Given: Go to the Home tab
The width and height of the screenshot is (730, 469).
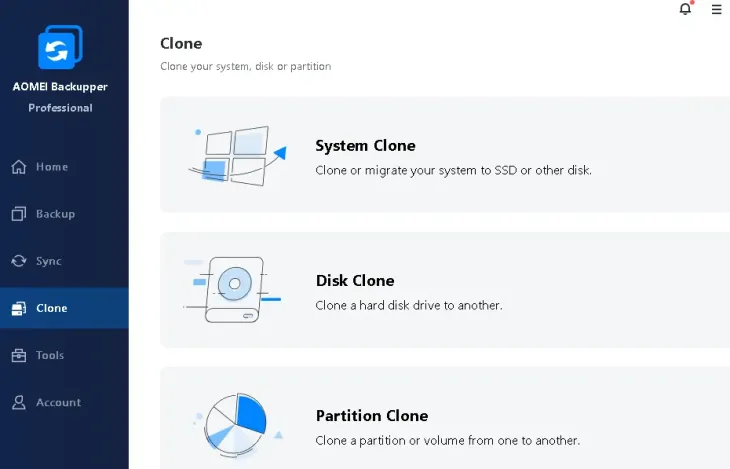Looking at the screenshot, I should [x=52, y=167].
